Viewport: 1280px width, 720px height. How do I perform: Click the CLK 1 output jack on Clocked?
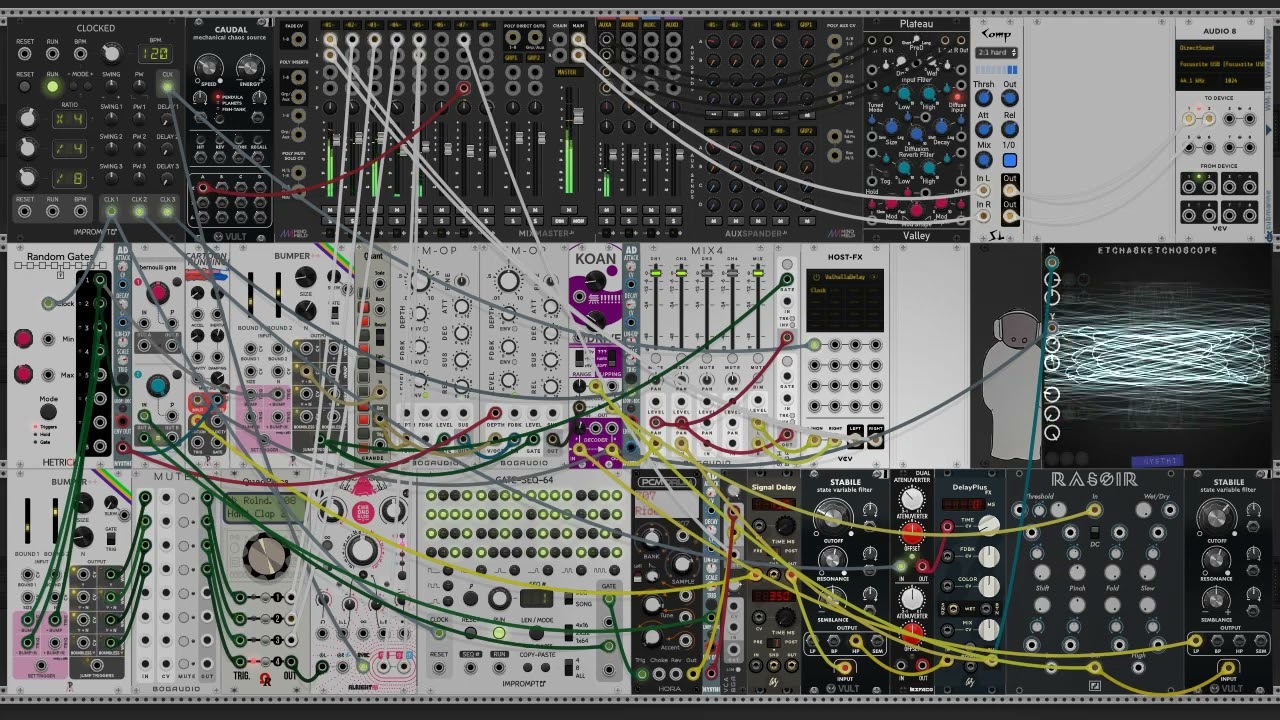(111, 211)
